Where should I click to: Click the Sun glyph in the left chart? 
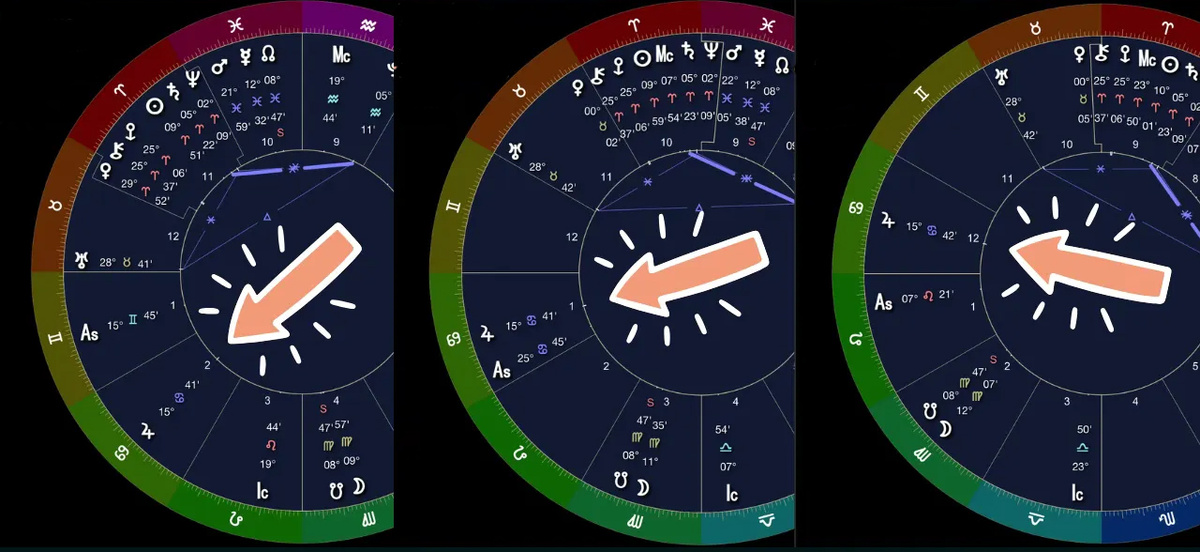[155, 106]
